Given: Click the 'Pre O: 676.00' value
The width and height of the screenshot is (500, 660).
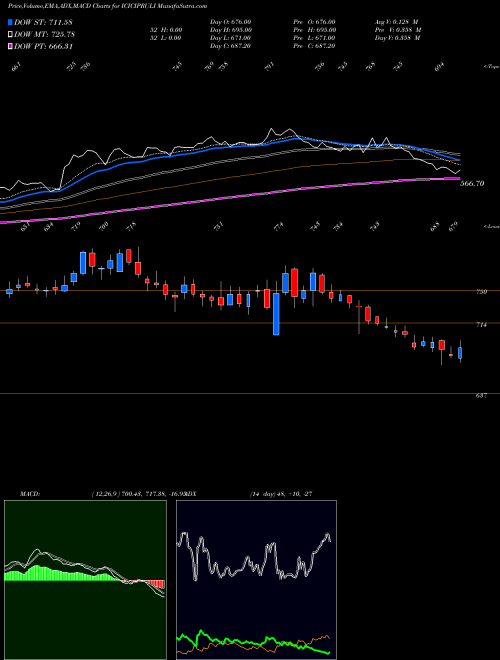Looking at the screenshot, I should [314, 22].
